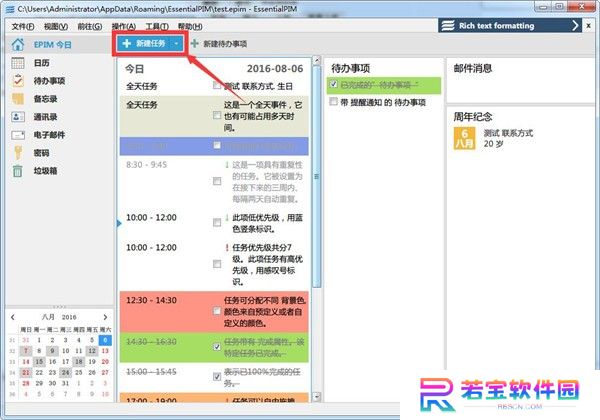This screenshot has height=420, width=600.
Task: Click the 周年纪念 panel heading
Action: (x=473, y=117)
